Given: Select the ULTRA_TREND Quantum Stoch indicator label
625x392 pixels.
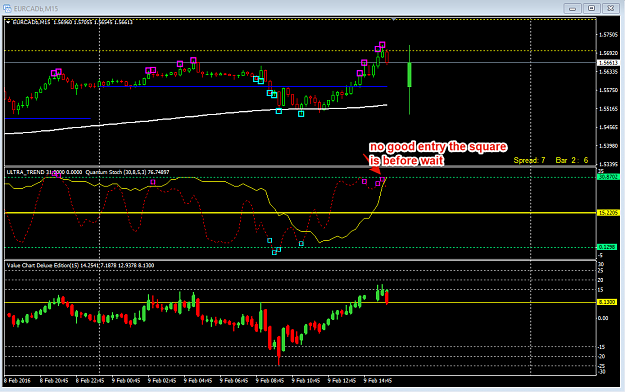Looking at the screenshot, I should pos(88,172).
